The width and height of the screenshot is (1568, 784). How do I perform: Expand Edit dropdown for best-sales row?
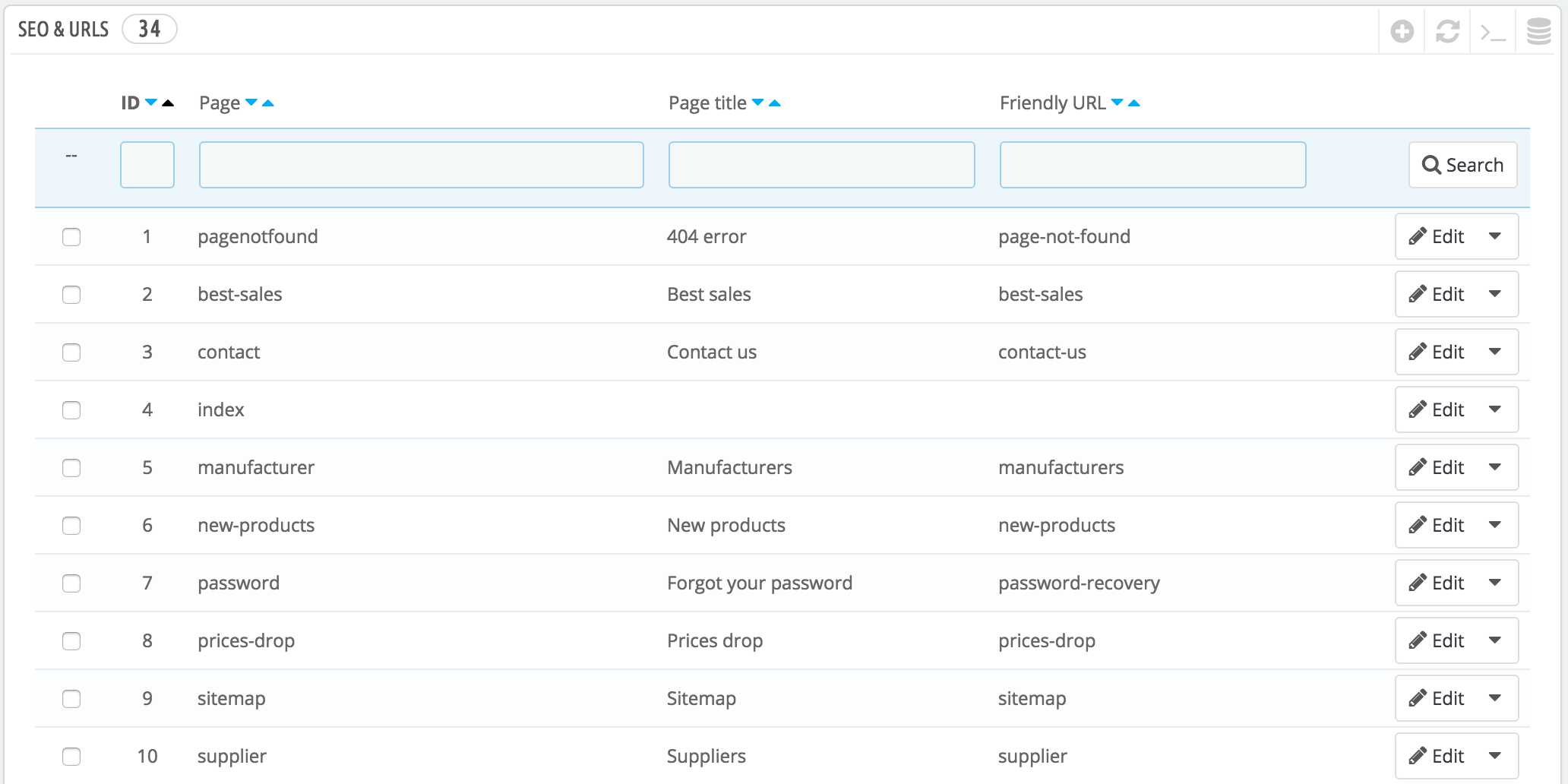(x=1495, y=294)
